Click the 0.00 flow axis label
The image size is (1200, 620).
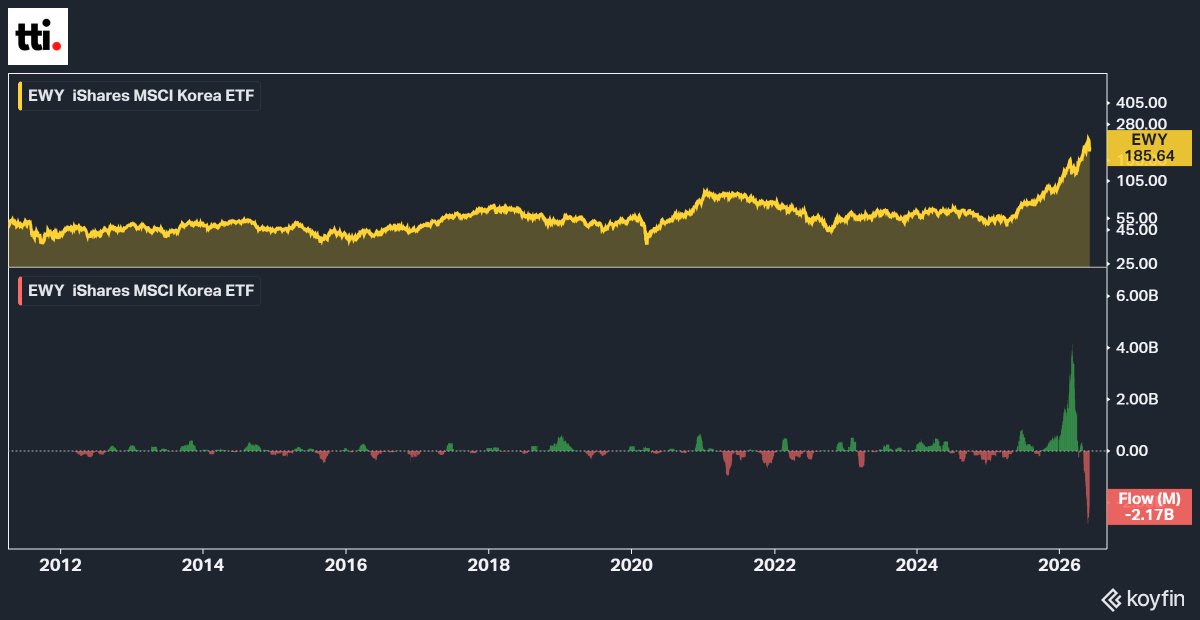1133,451
